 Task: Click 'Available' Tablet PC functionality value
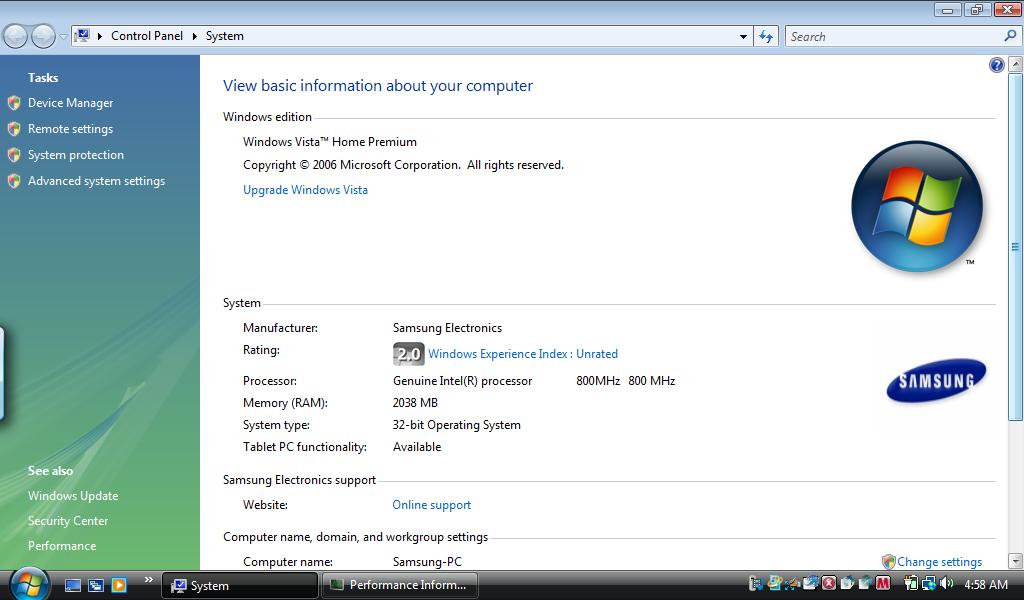coord(417,447)
